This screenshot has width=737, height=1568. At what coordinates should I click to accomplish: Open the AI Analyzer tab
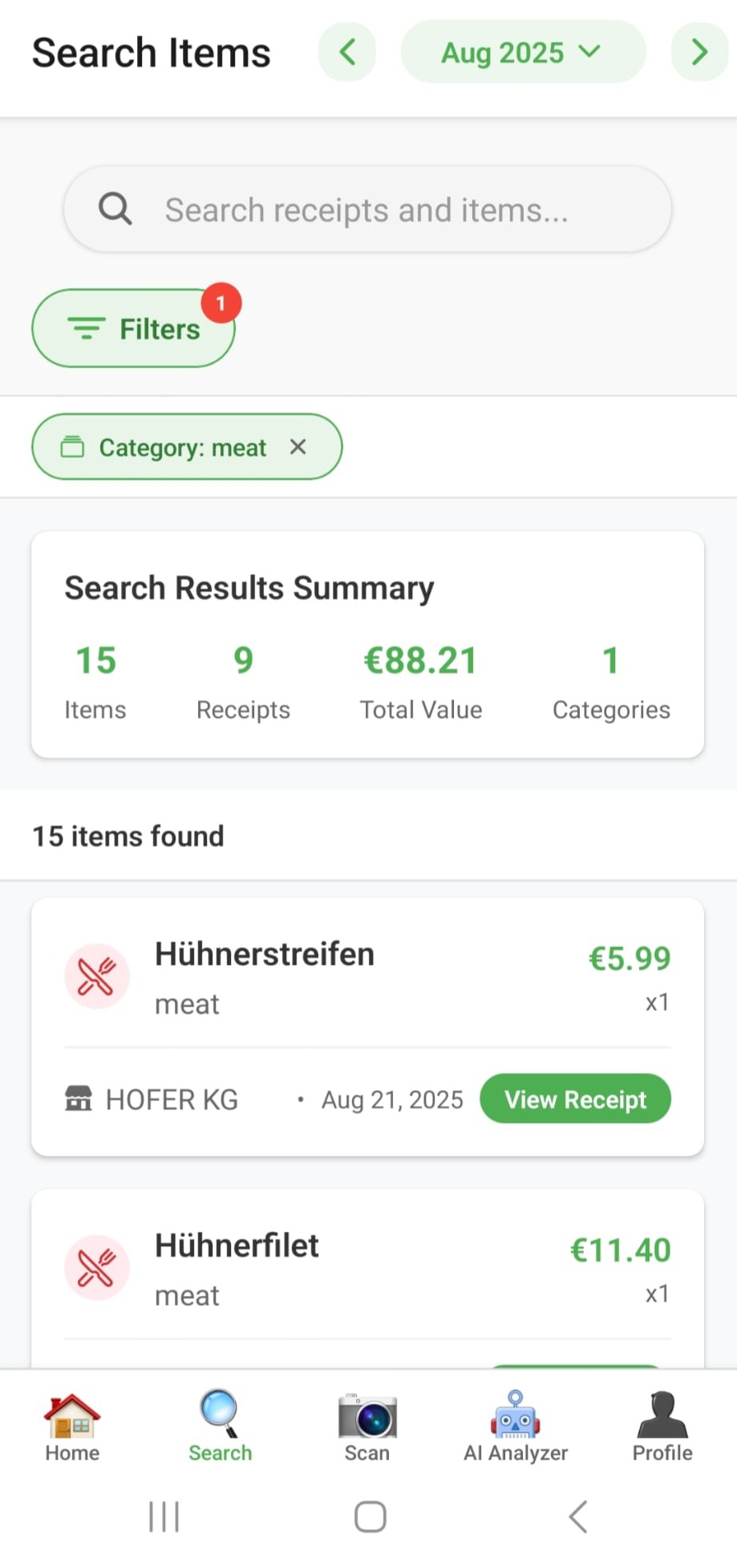click(x=516, y=1428)
